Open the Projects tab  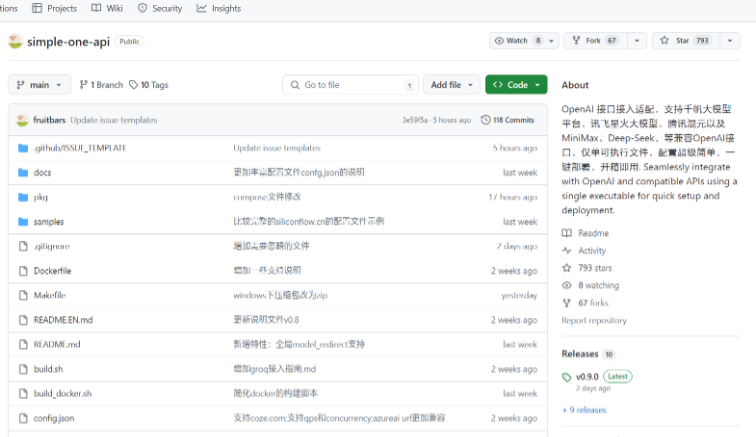[54, 8]
